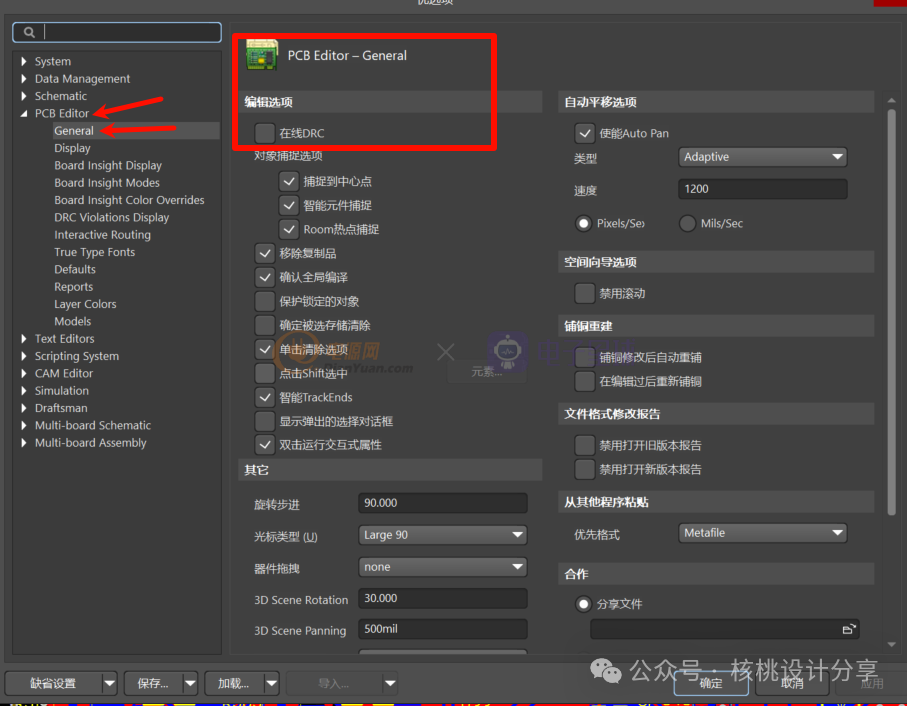The image size is (907, 706).
Task: Click the search magnifier icon
Action: click(29, 32)
